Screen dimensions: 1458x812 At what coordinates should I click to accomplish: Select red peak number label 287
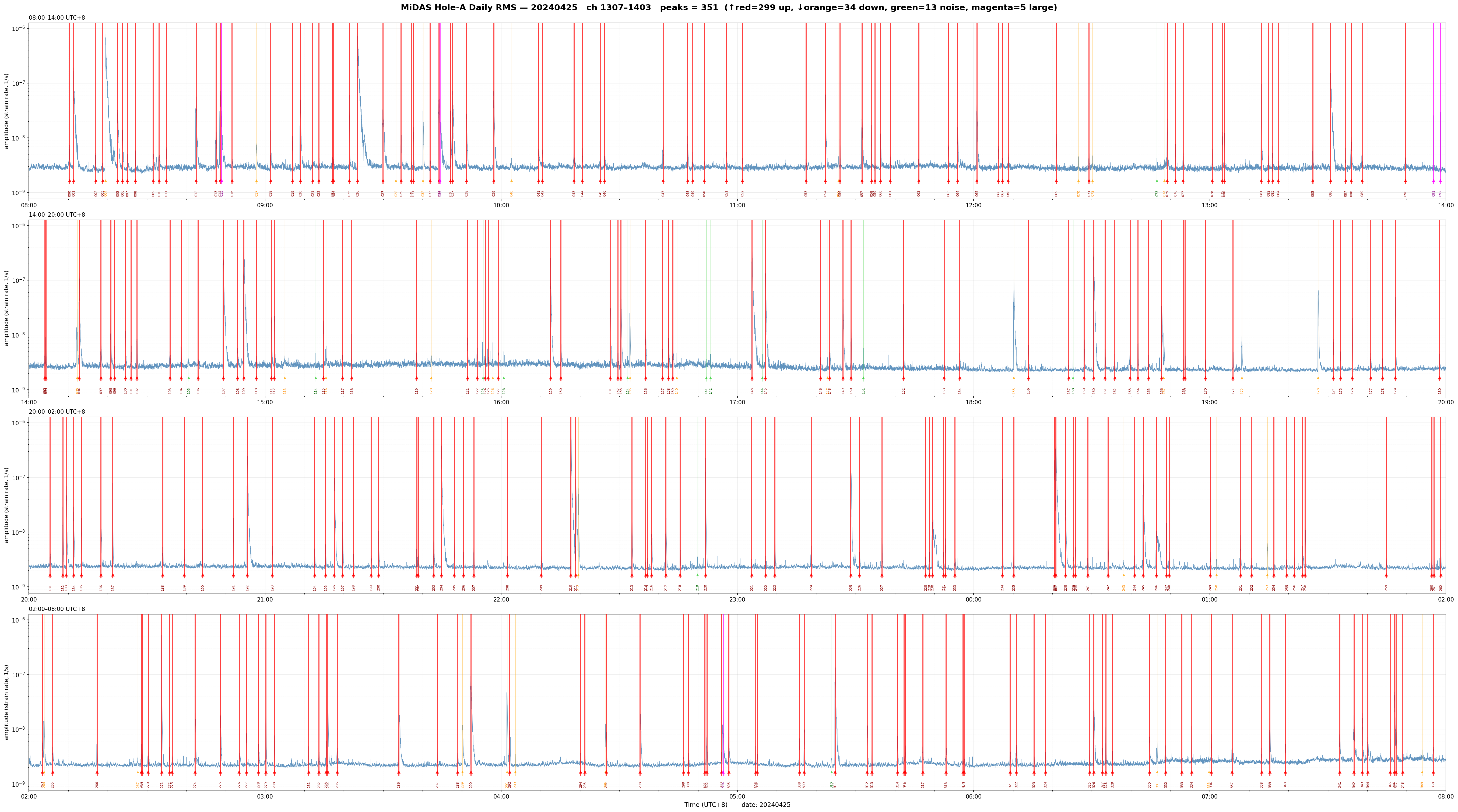[x=437, y=785]
